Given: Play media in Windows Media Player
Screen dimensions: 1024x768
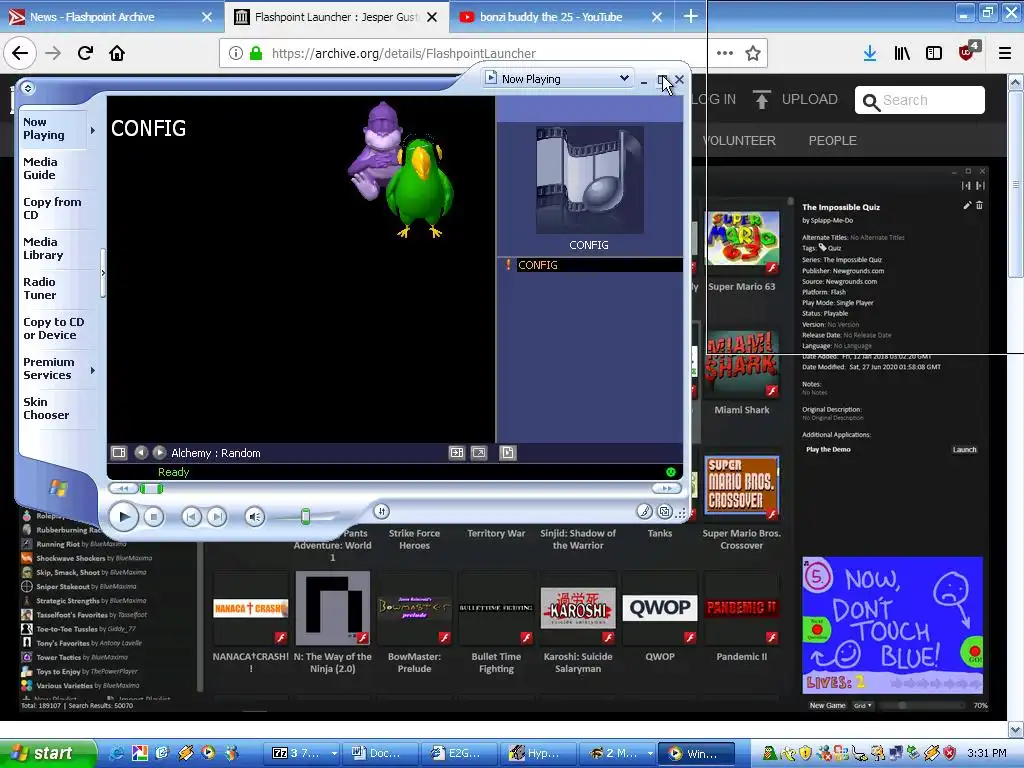Looking at the screenshot, I should (x=123, y=517).
